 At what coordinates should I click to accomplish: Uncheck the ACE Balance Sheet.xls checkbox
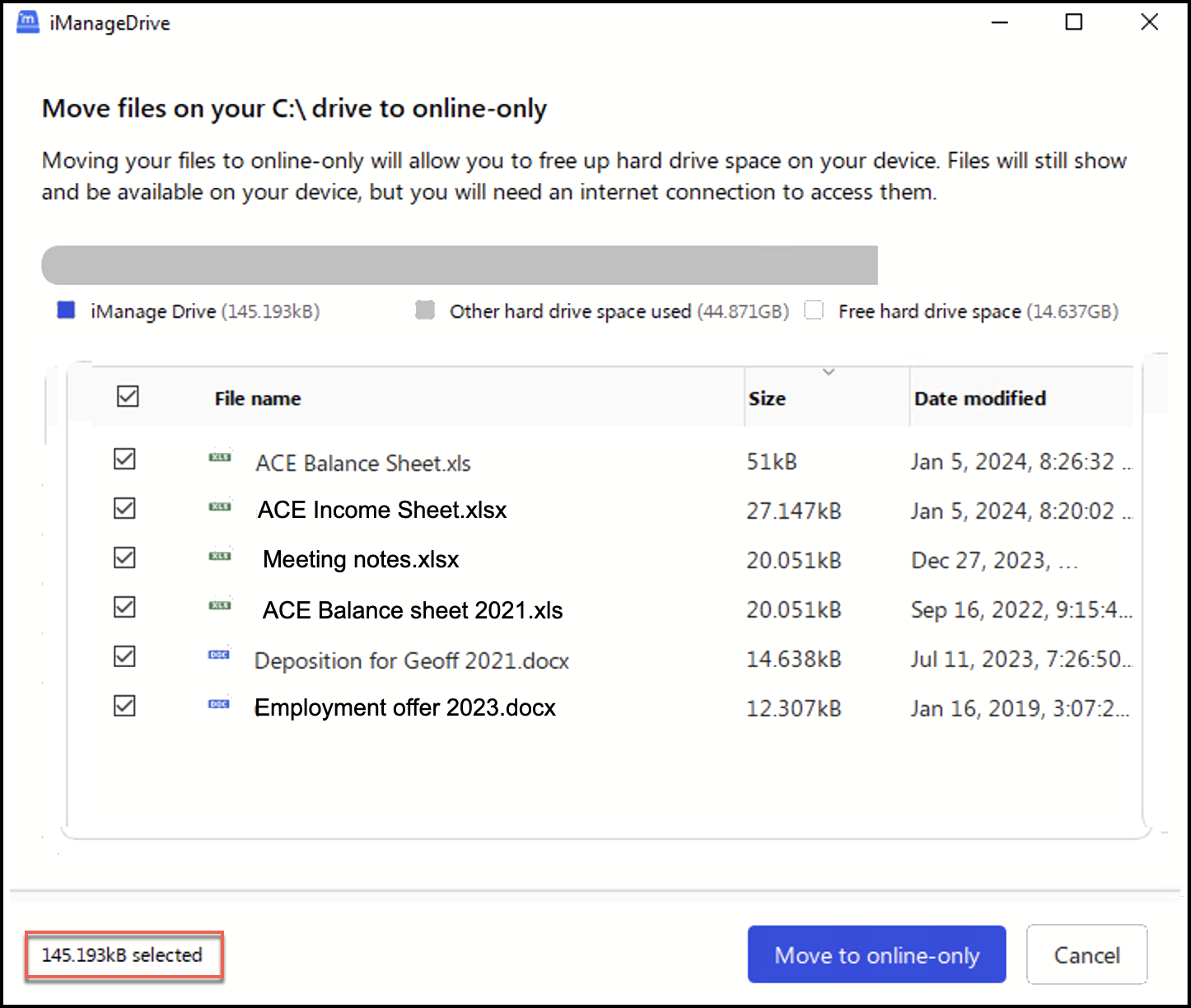point(124,459)
